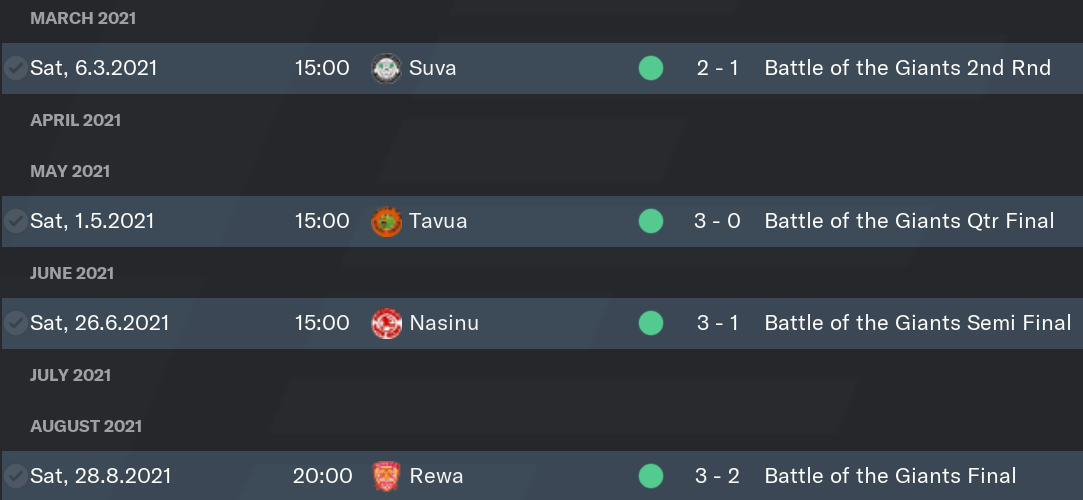Click the Rewa club badge icon
1083x500 pixels.
(387, 477)
